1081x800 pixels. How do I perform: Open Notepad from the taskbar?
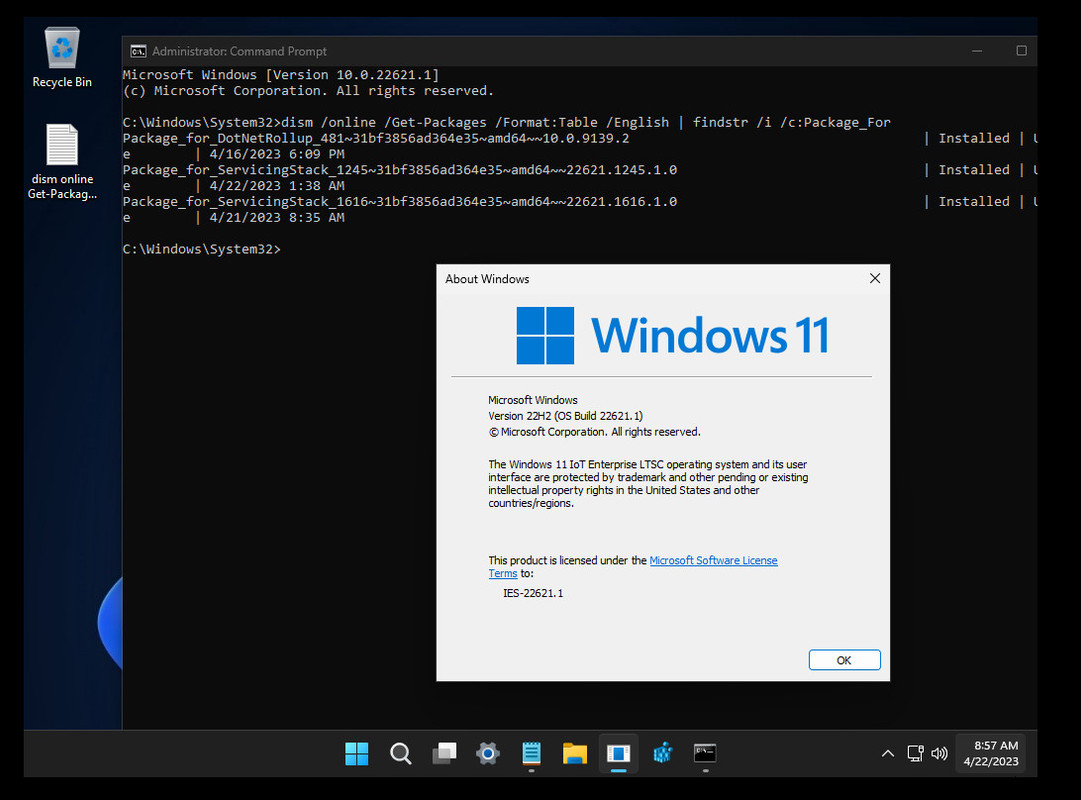531,753
